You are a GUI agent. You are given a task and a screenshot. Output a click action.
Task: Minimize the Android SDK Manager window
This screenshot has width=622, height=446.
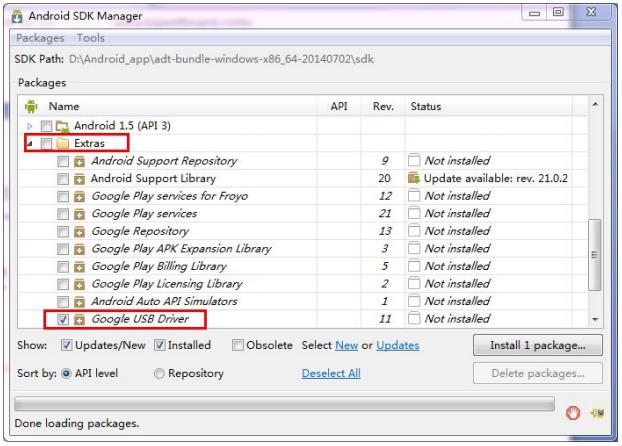[534, 13]
